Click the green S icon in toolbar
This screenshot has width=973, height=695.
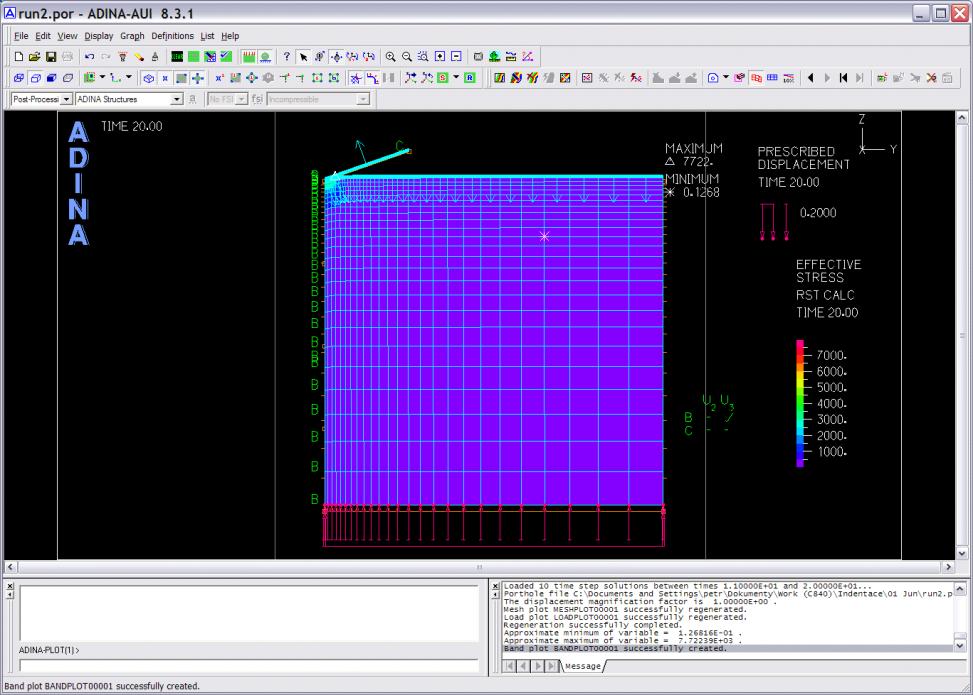click(x=442, y=78)
